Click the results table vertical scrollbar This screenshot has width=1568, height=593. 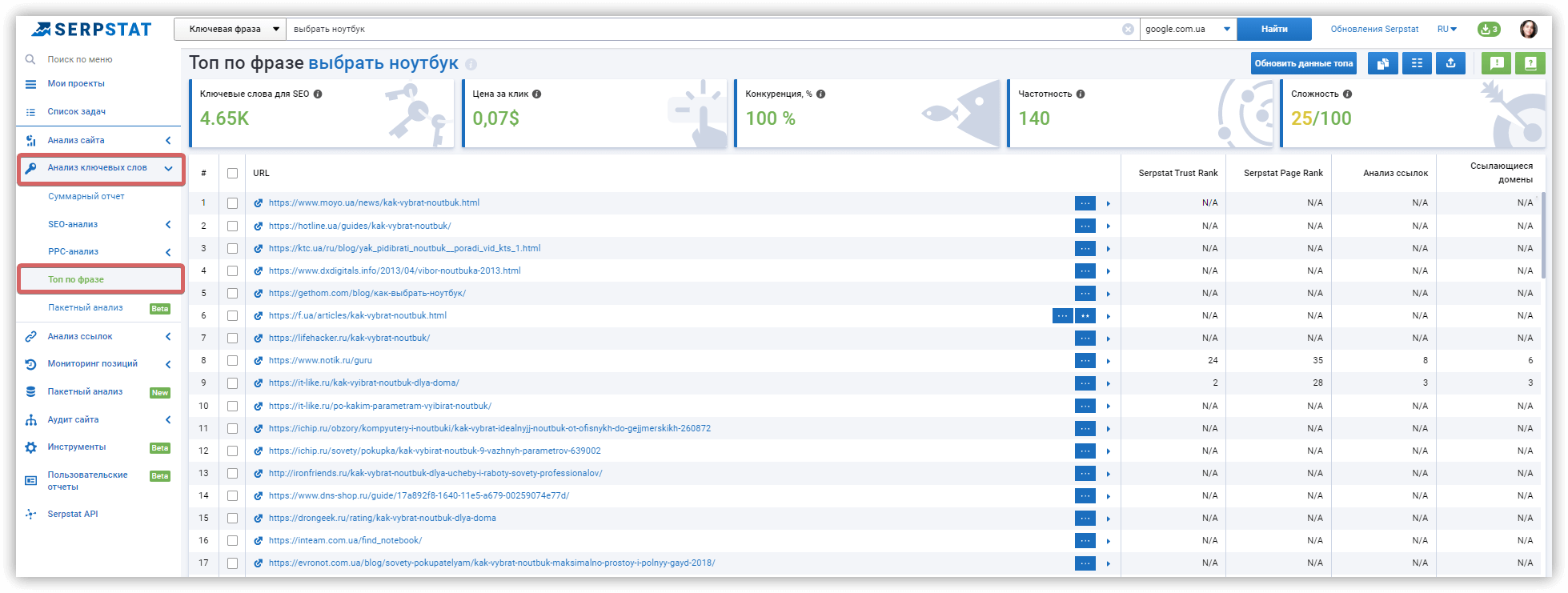point(1544,235)
